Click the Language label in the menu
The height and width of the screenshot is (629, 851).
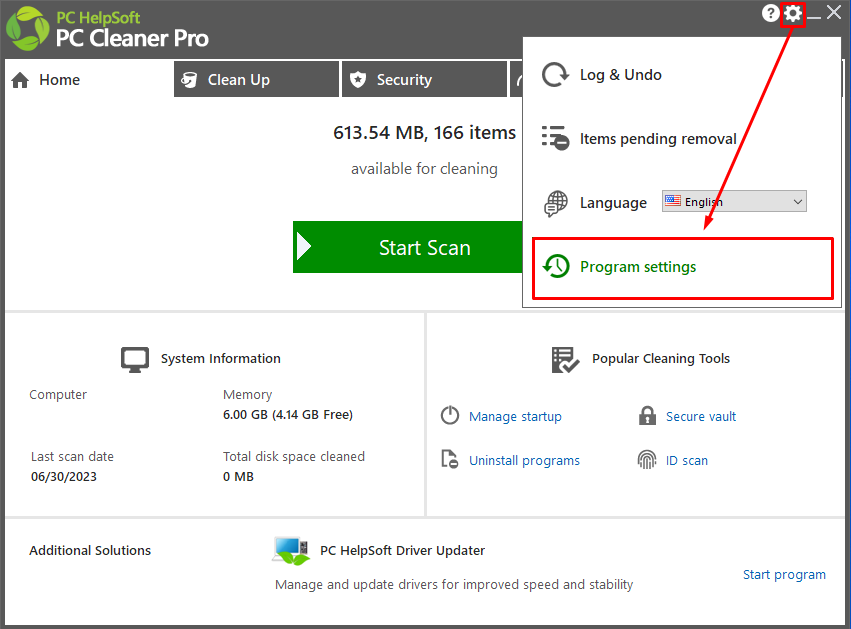coord(613,202)
